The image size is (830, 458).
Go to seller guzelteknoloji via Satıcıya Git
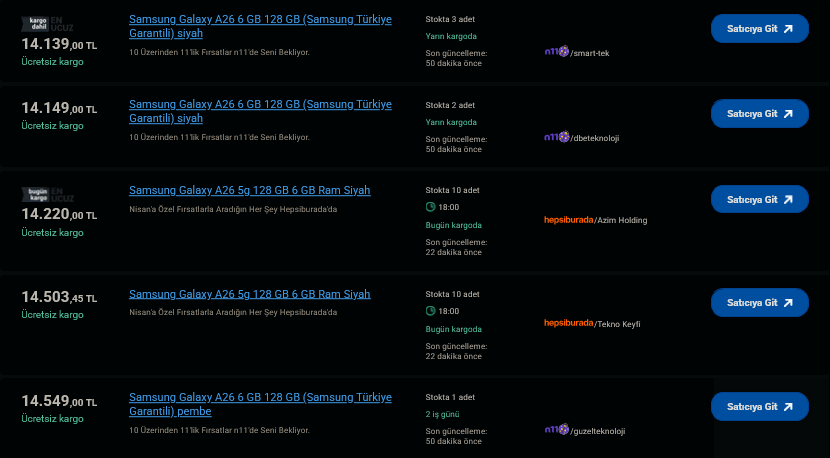tap(760, 407)
